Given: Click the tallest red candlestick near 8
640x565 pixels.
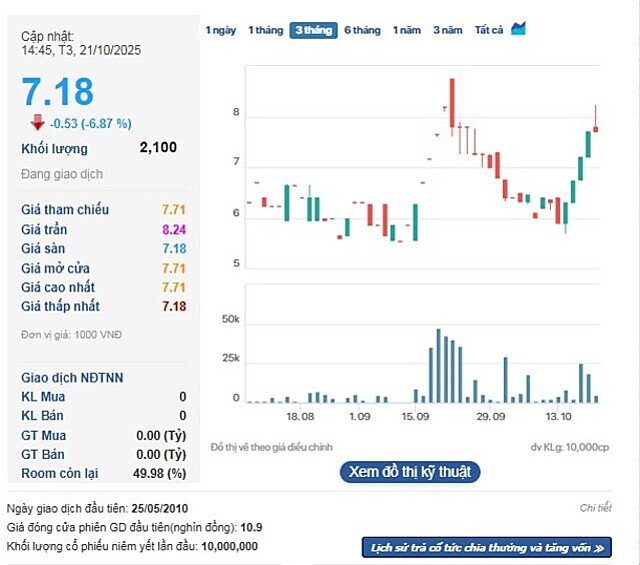Looking at the screenshot, I should pyautogui.click(x=452, y=104).
